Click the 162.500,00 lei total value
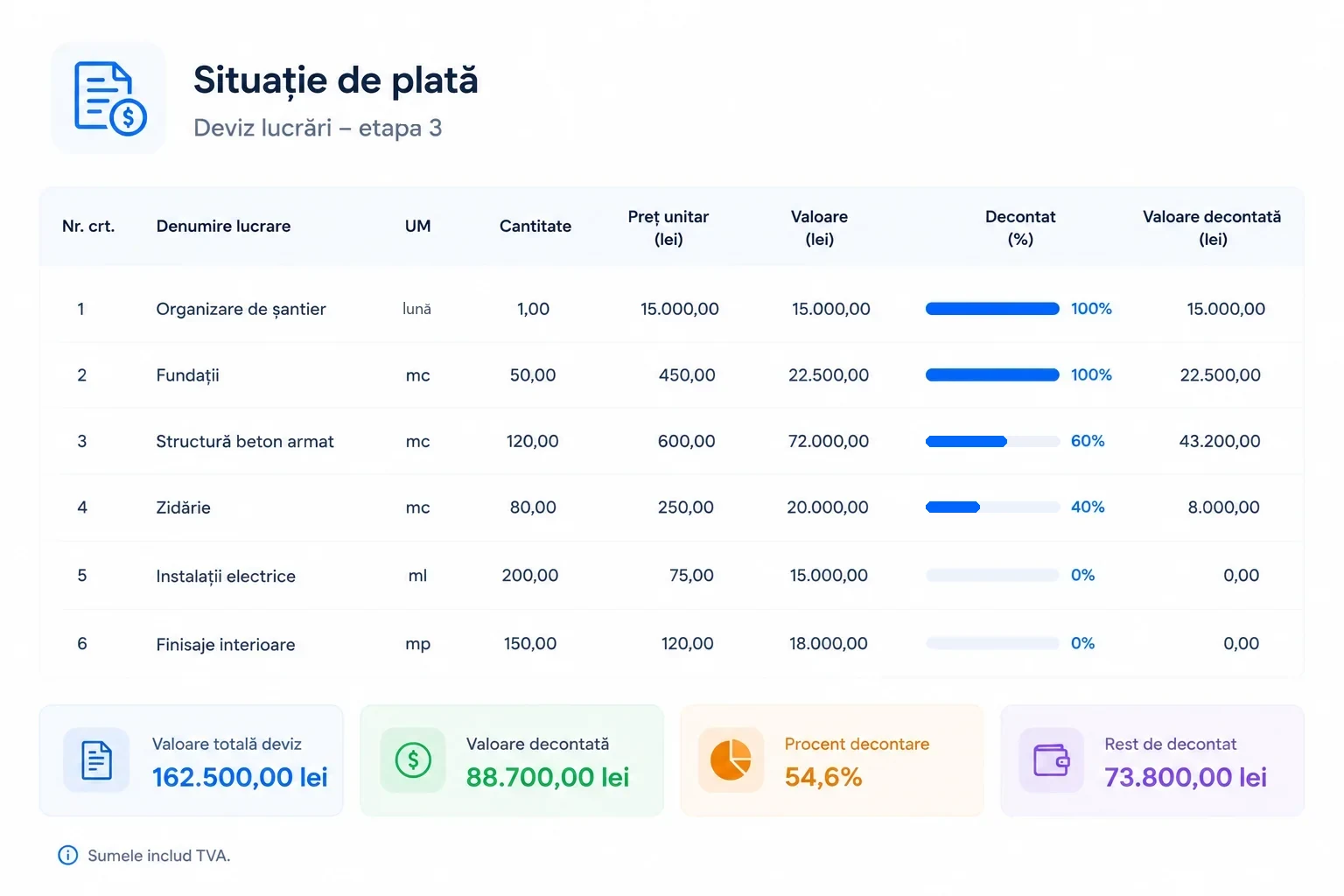 click(240, 777)
